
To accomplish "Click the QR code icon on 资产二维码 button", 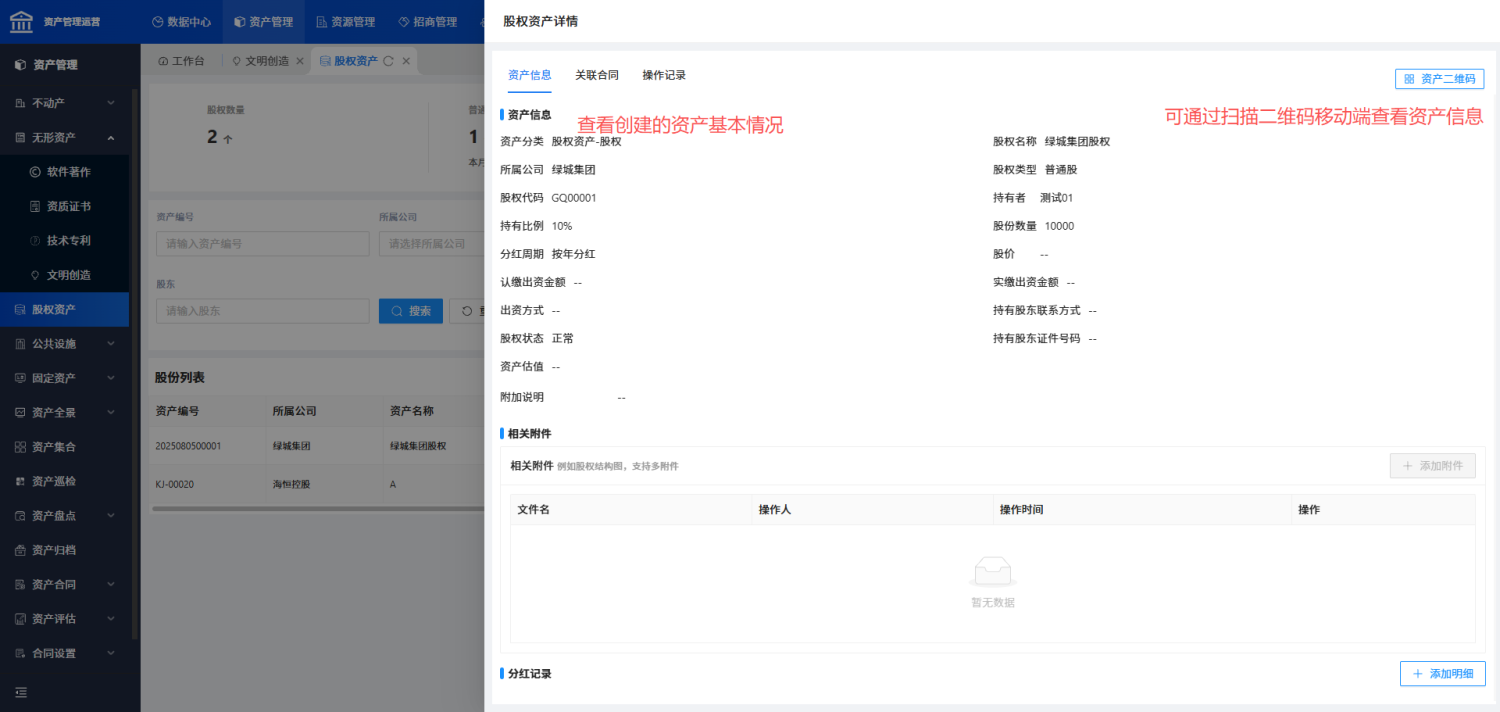I will pos(1409,79).
